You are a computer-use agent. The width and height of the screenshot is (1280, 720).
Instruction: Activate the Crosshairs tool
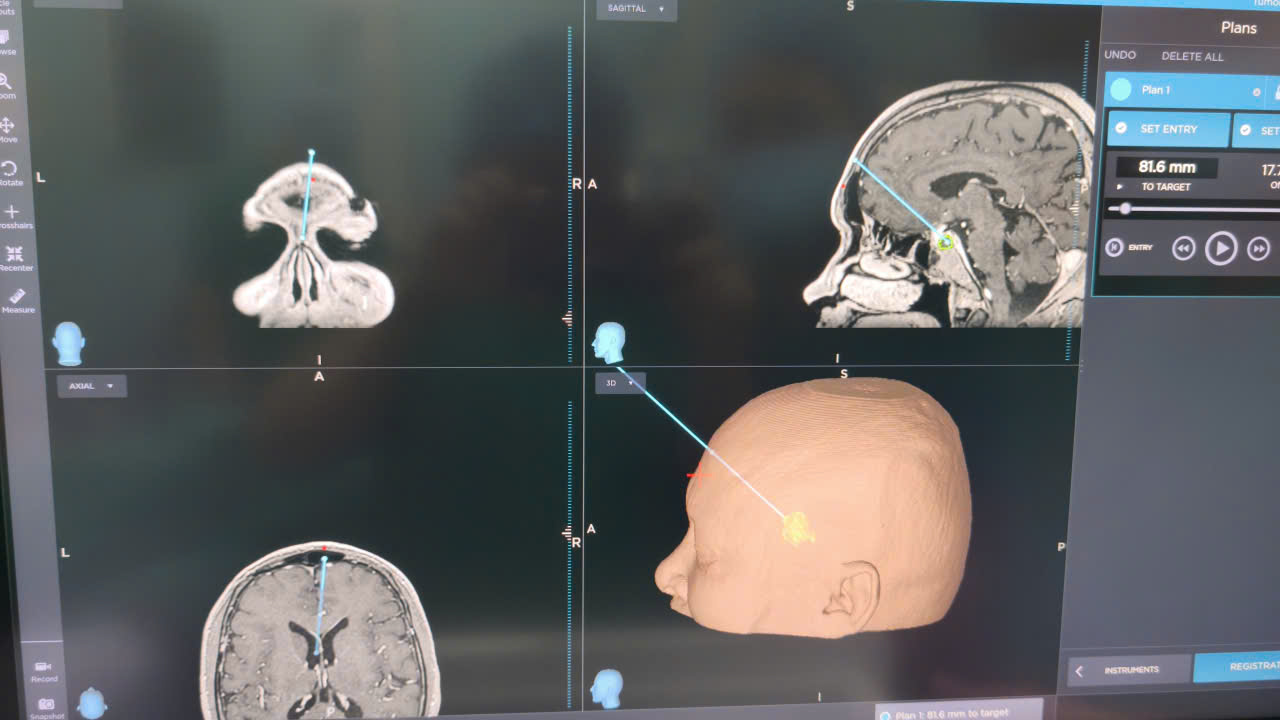(12, 217)
